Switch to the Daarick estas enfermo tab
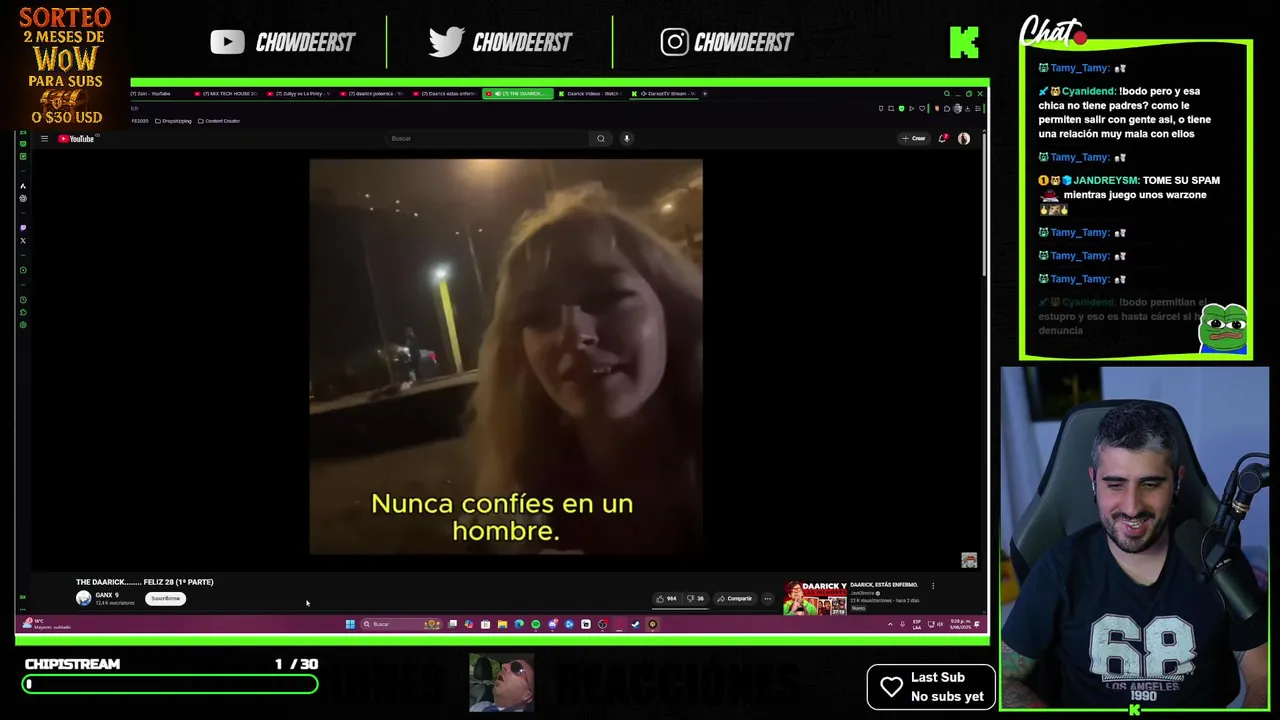1280x720 pixels. [x=446, y=94]
